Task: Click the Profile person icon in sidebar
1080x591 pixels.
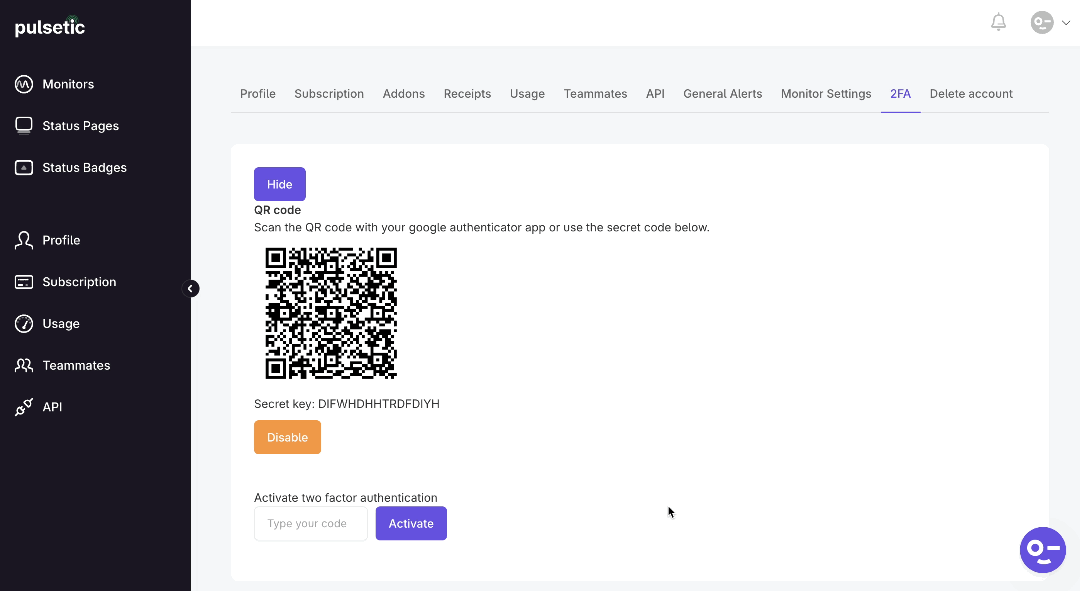Action: click(24, 240)
